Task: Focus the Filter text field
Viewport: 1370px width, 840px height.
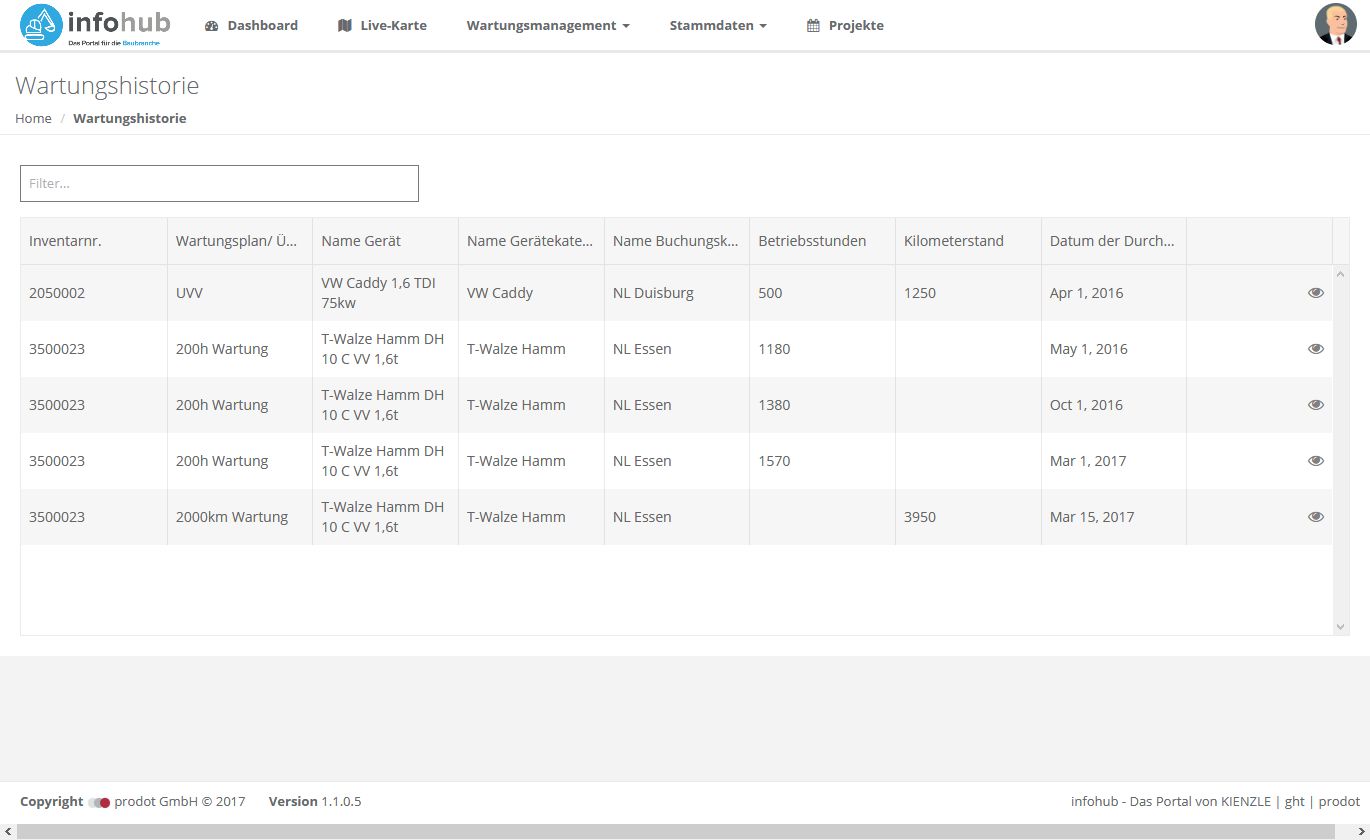Action: pyautogui.click(x=219, y=184)
